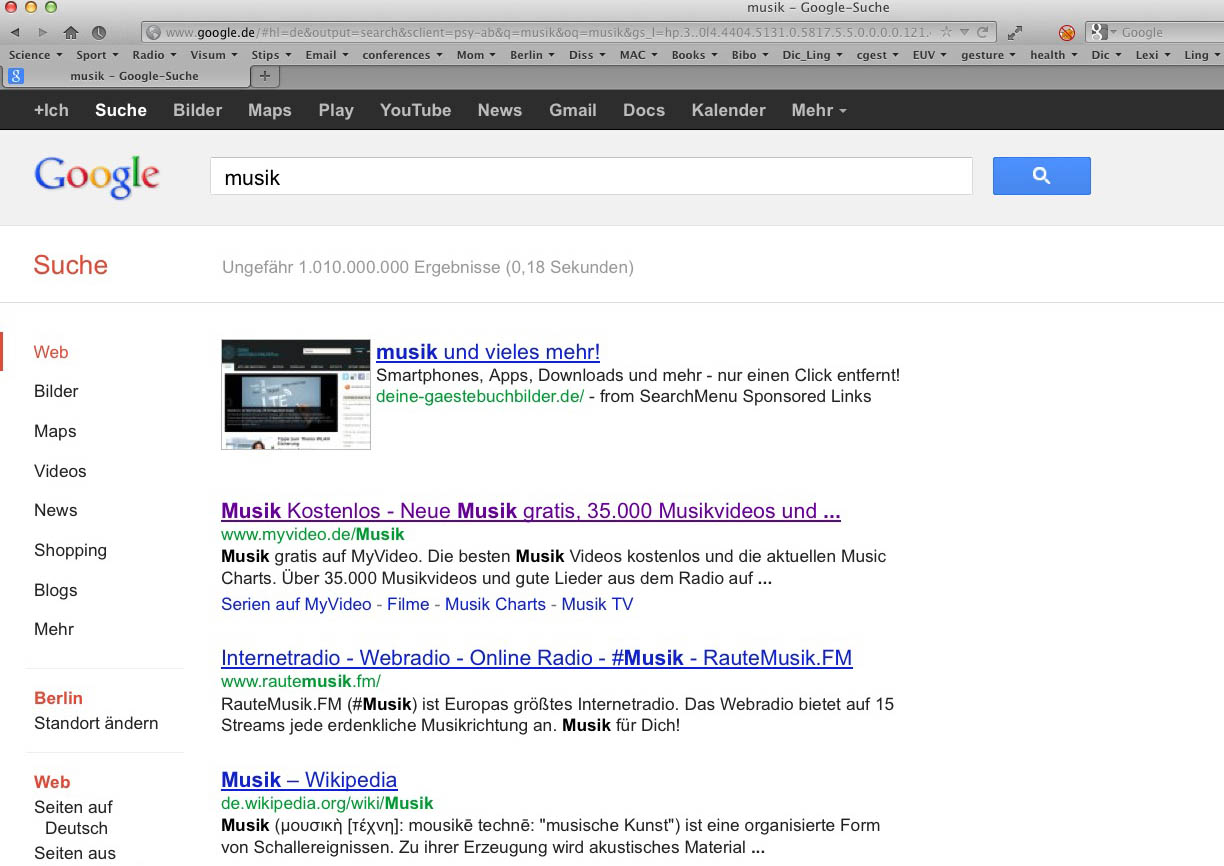Open the Musik TV sitelink

(597, 604)
